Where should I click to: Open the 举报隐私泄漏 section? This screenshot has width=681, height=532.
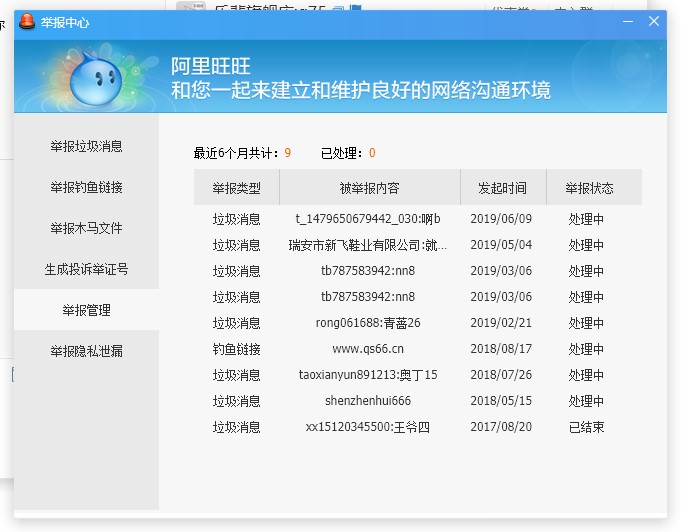pos(86,351)
